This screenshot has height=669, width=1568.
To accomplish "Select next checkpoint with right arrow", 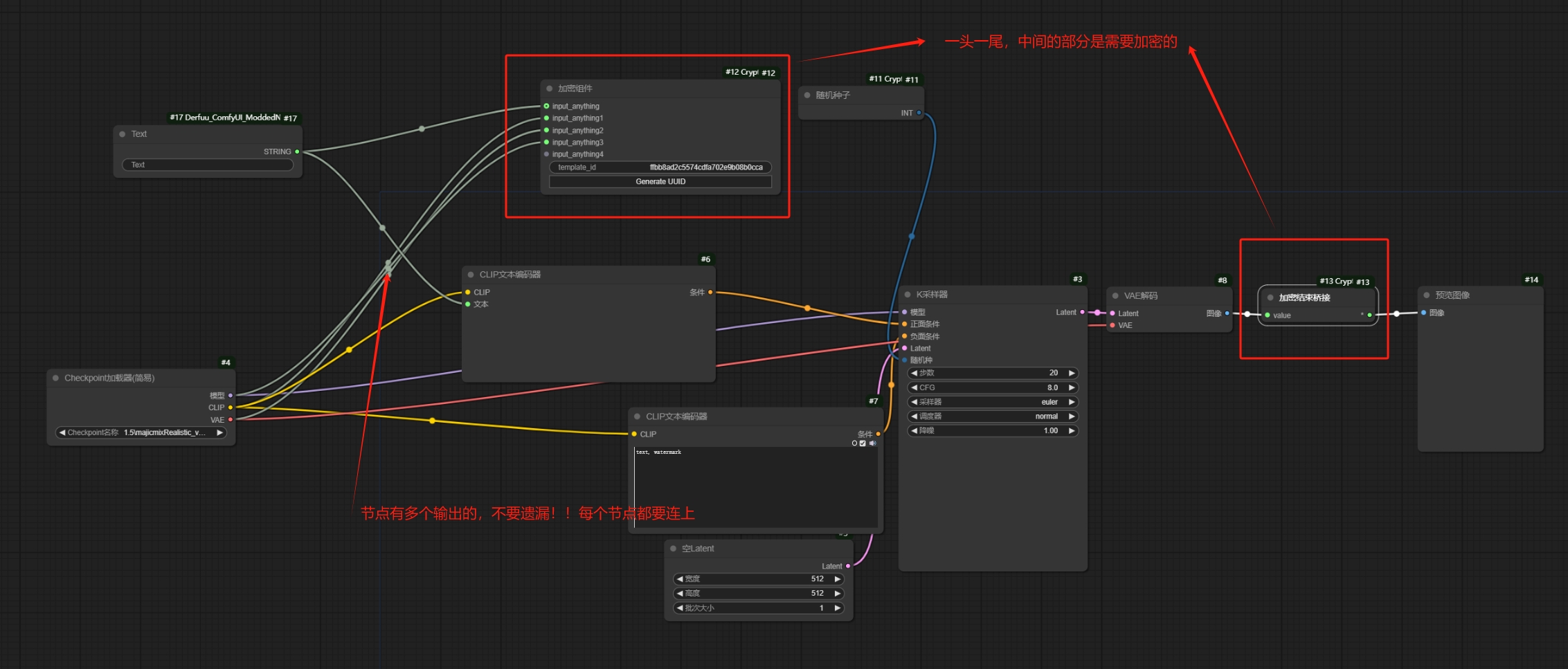I will pyautogui.click(x=219, y=433).
